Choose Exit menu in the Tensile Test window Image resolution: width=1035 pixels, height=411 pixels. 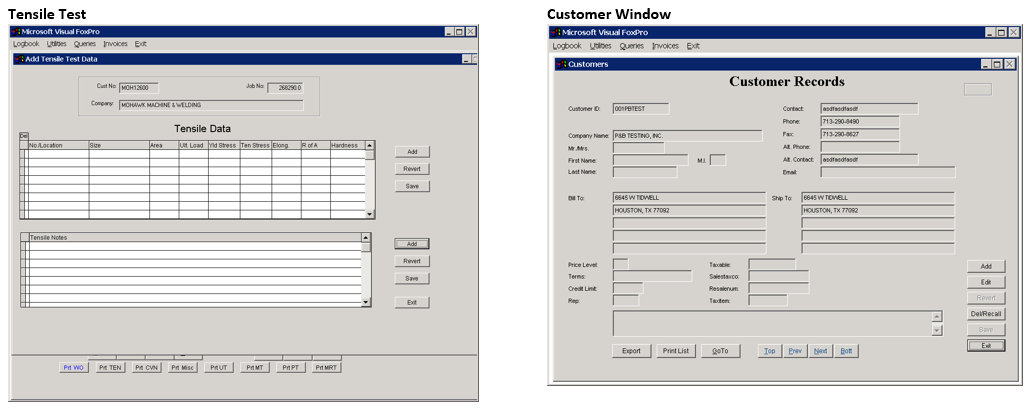141,44
